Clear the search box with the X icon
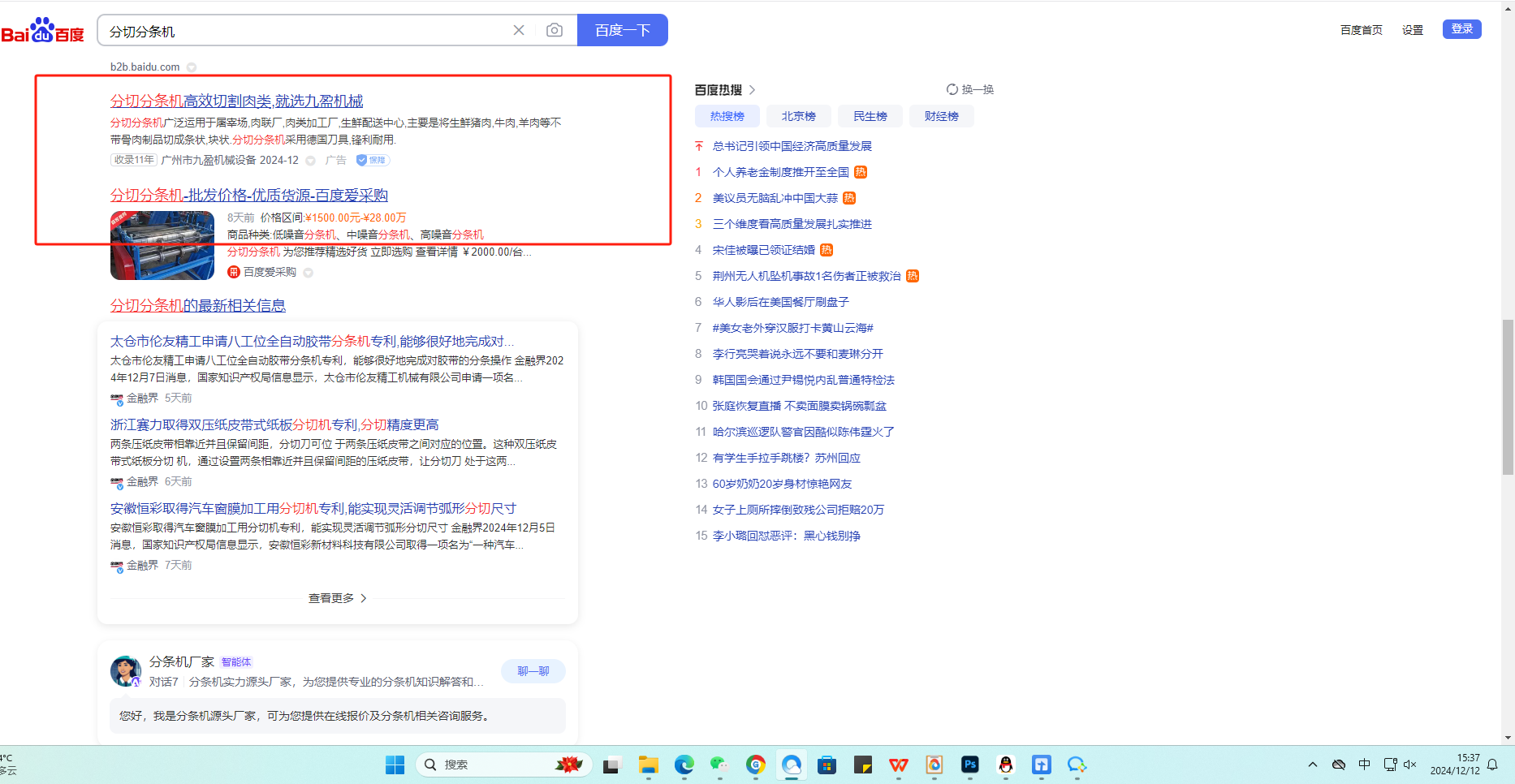1515x784 pixels. point(519,30)
